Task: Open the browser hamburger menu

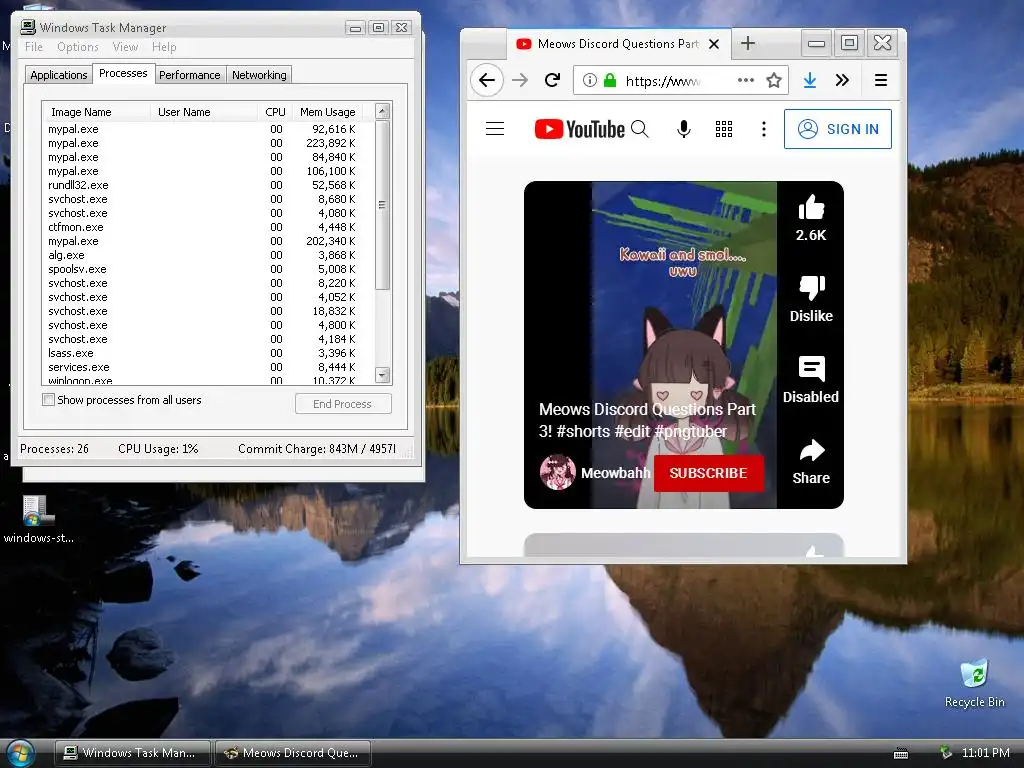Action: [880, 80]
